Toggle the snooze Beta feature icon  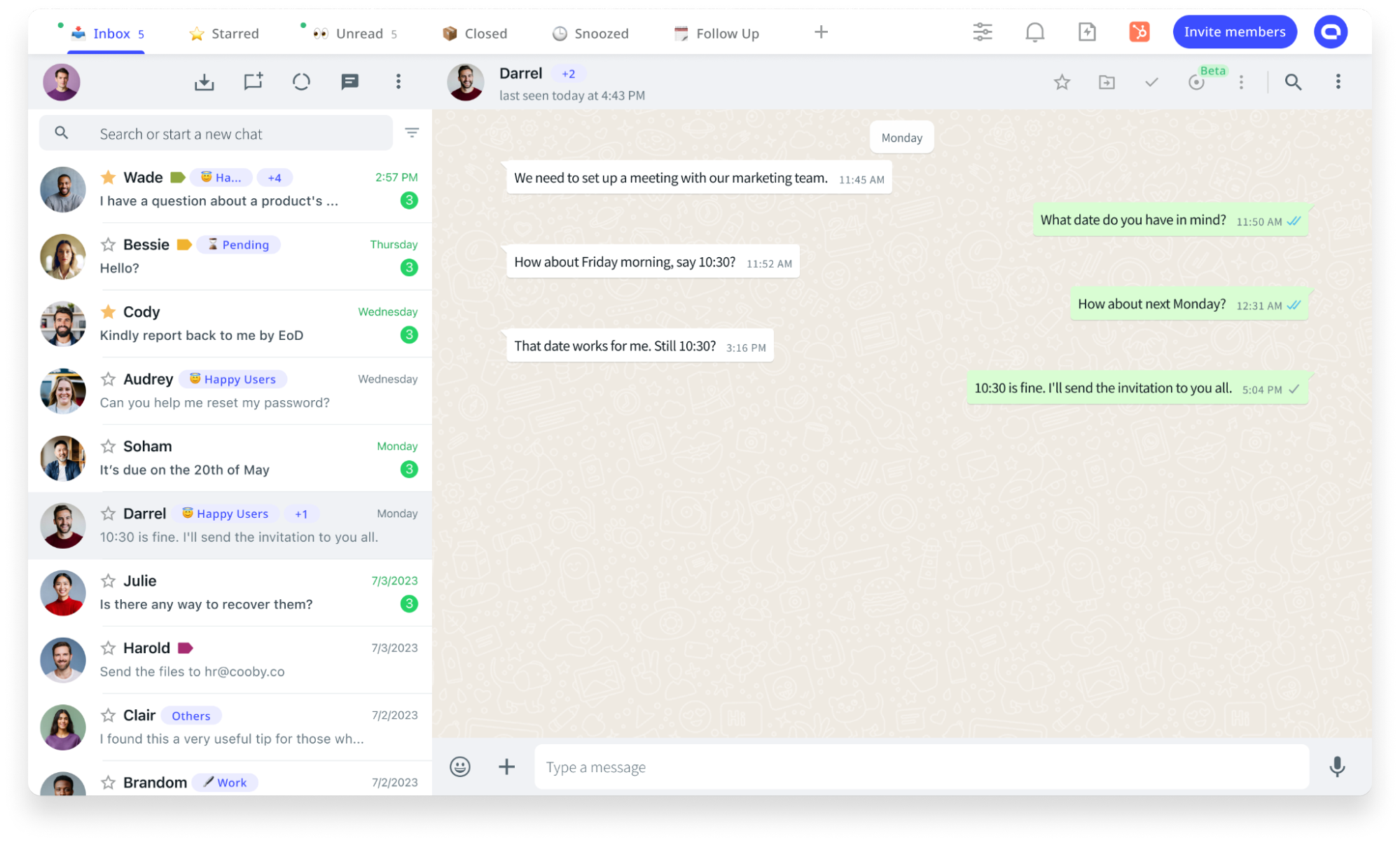click(x=1197, y=82)
